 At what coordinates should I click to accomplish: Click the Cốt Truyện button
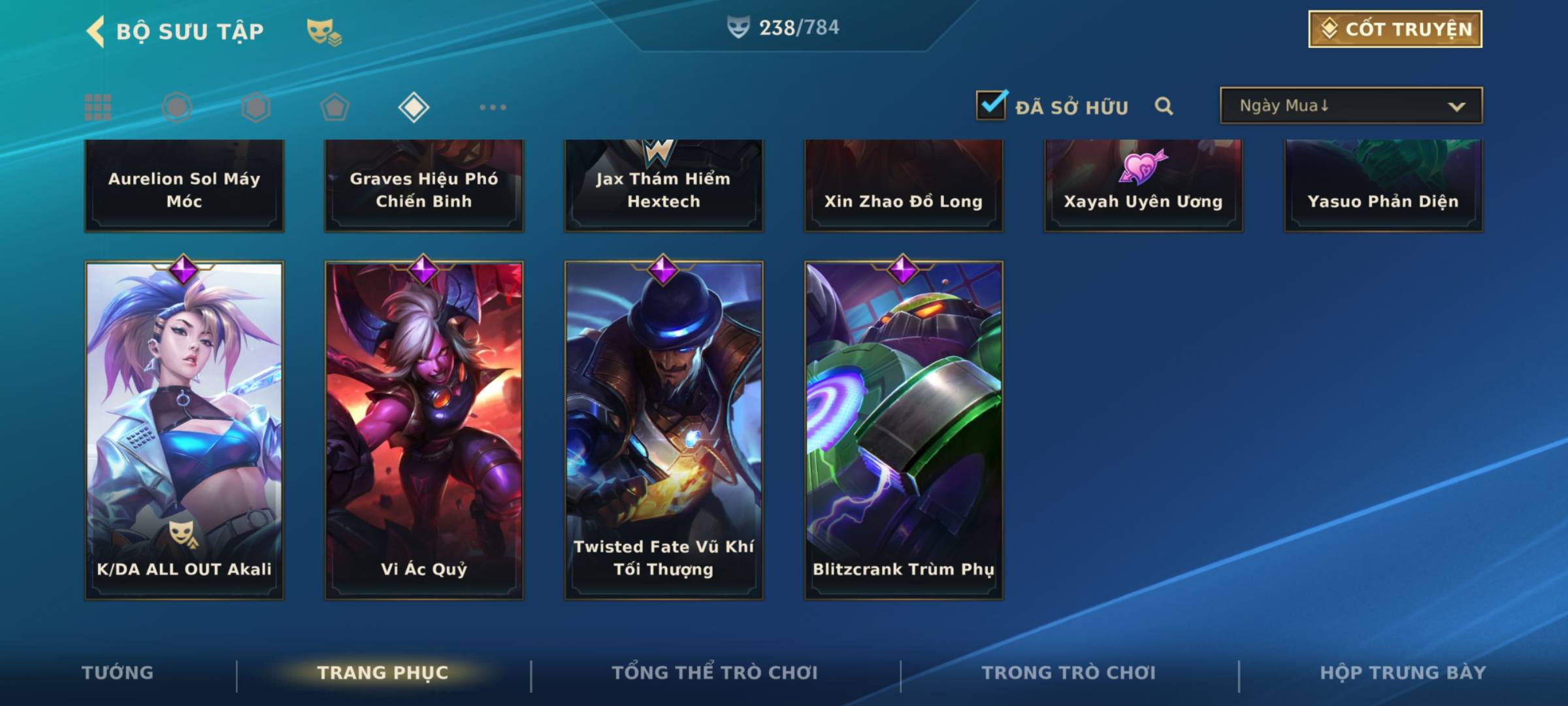tap(1395, 29)
